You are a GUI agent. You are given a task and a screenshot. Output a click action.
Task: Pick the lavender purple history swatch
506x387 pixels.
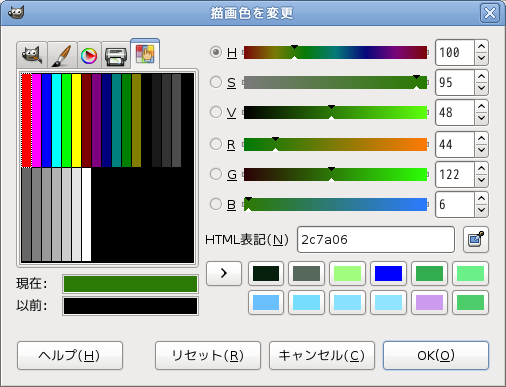(x=429, y=302)
